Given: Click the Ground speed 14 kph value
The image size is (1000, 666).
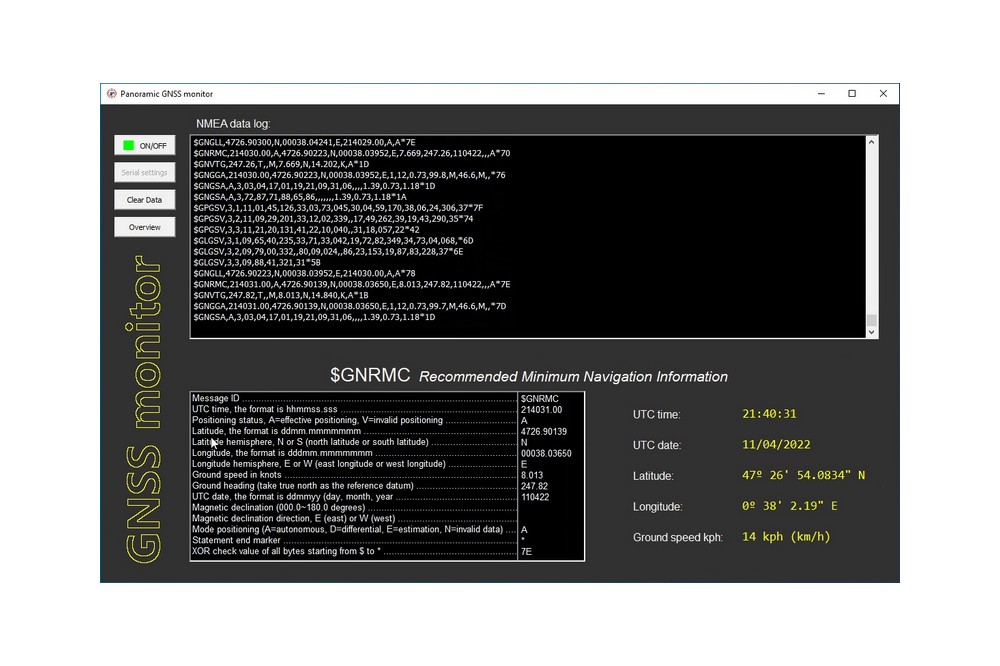Looking at the screenshot, I should tap(786, 536).
